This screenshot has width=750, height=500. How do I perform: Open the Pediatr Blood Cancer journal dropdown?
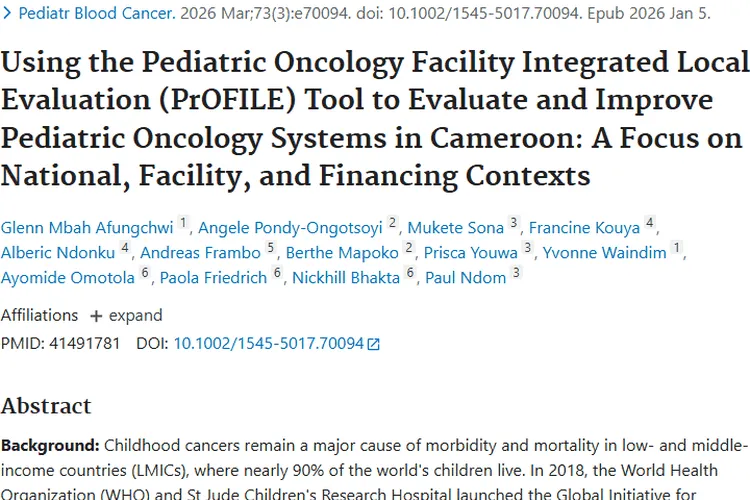point(90,14)
